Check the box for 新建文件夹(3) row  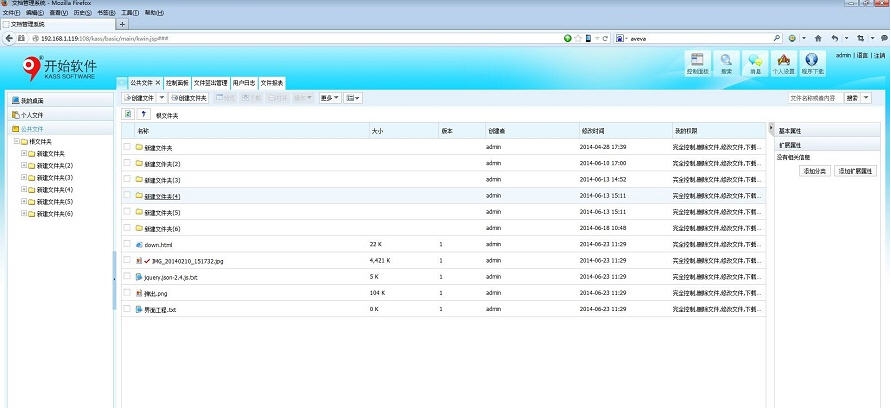tap(127, 180)
